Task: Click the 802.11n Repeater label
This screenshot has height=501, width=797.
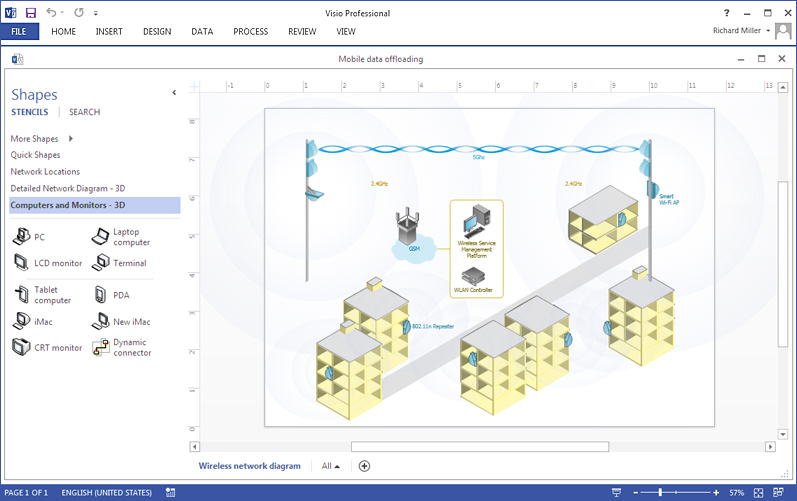Action: pos(433,326)
